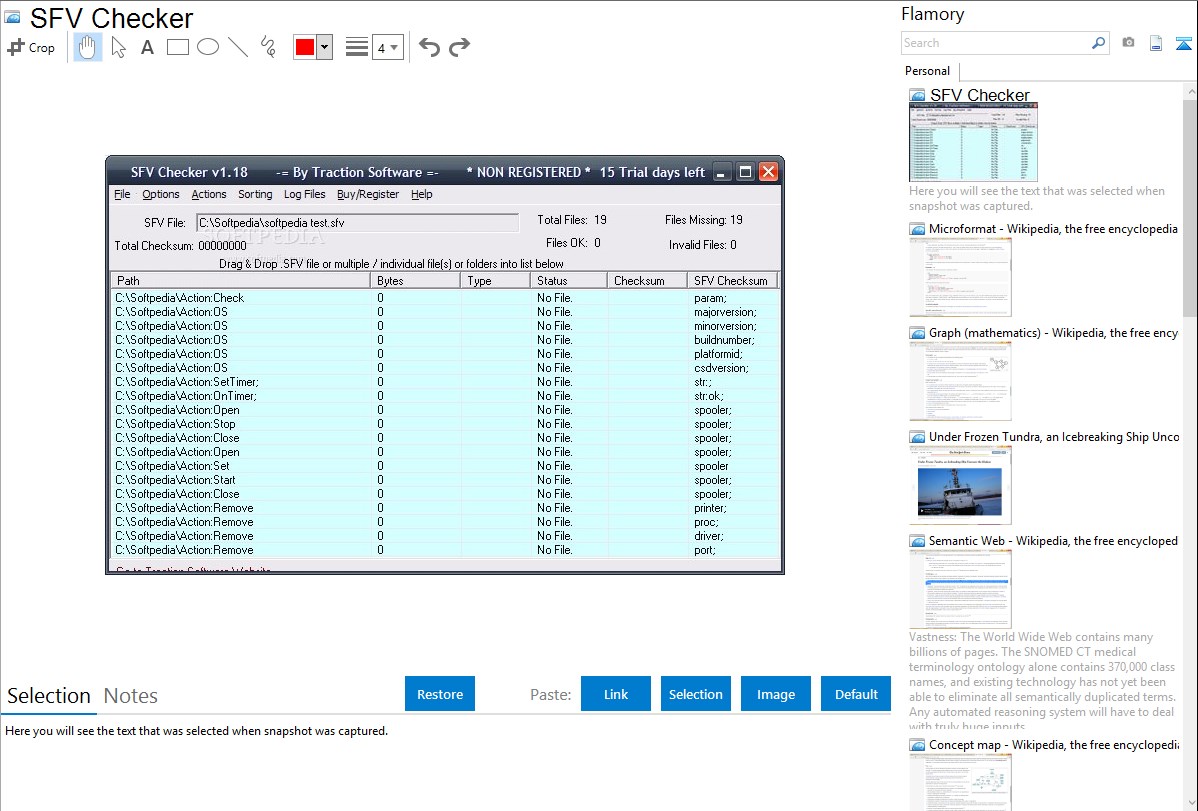Click the Default paste button

coord(856,693)
